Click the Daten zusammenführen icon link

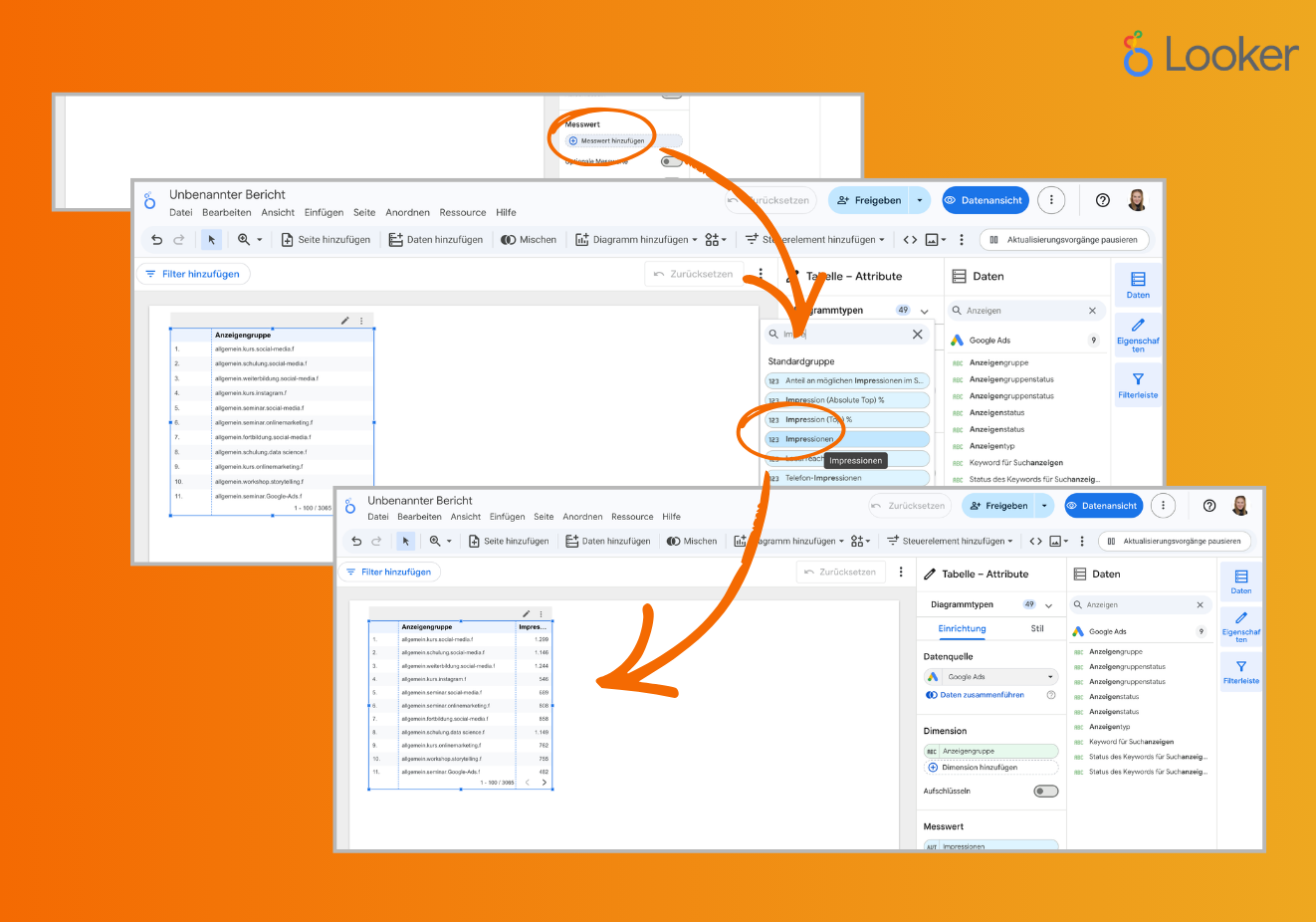point(934,694)
